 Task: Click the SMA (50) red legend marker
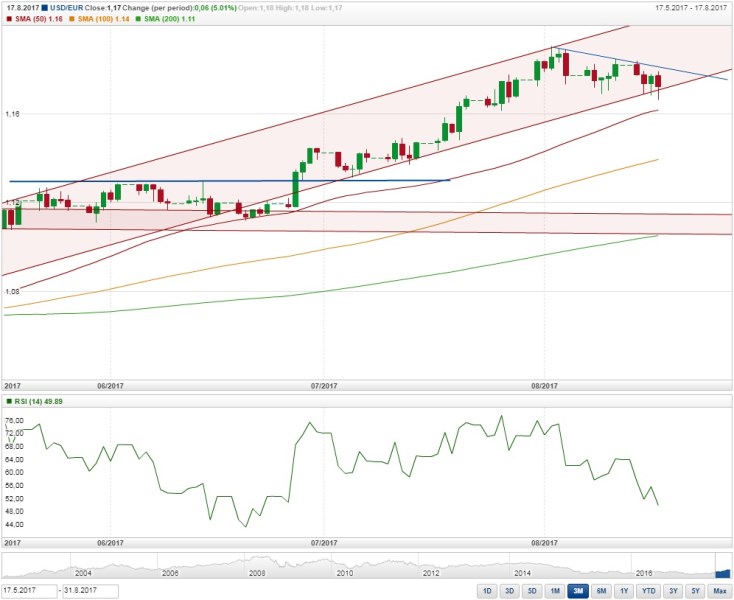(x=8, y=18)
